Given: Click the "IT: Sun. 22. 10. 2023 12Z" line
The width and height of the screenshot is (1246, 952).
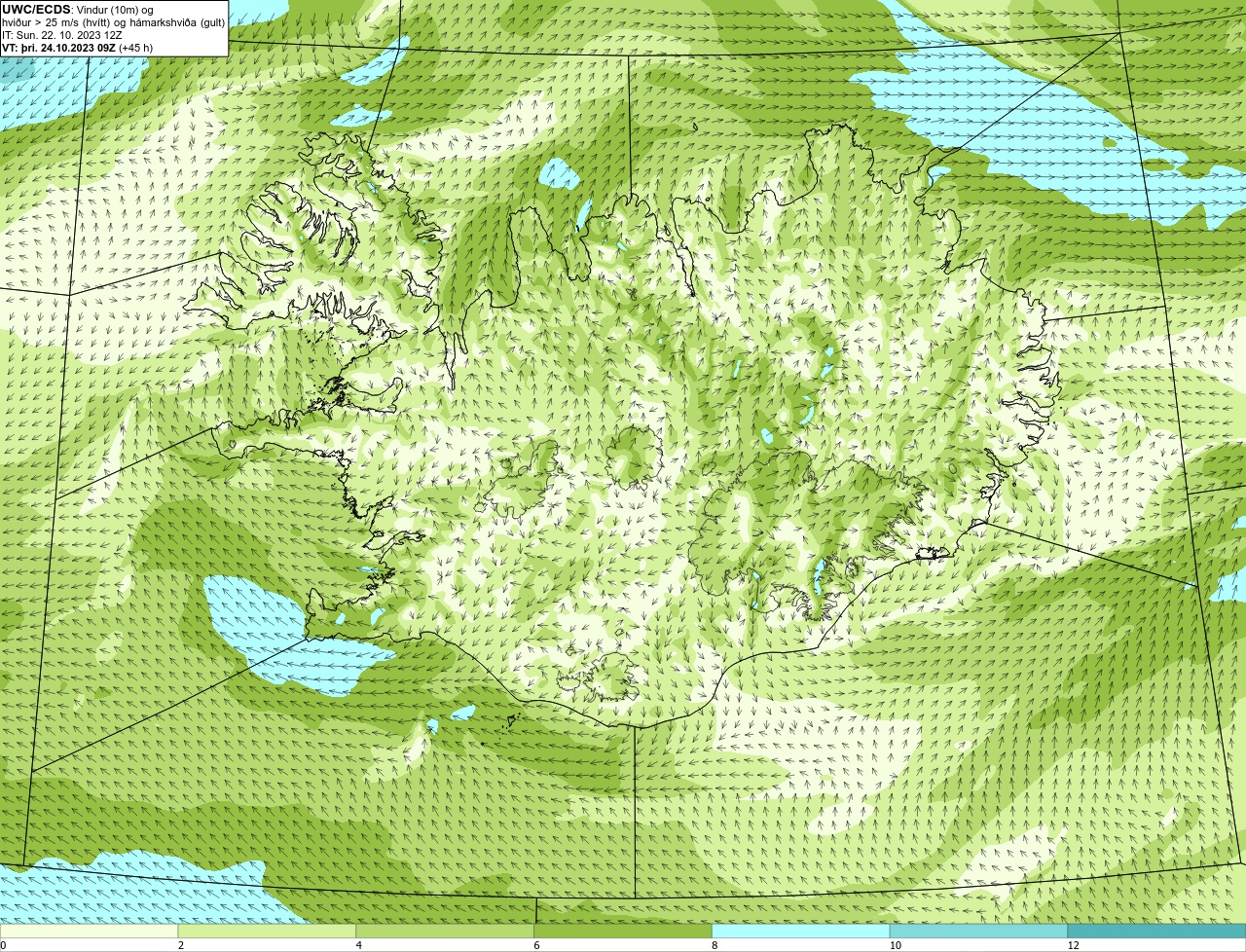Looking at the screenshot, I should [62, 35].
